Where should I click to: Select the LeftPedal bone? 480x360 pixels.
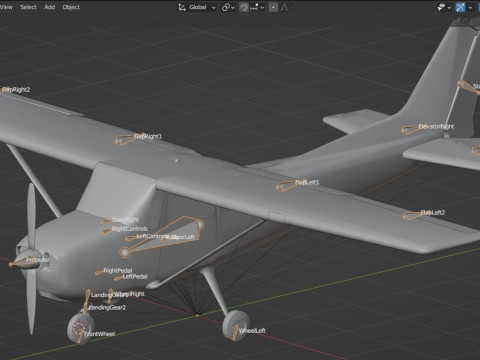tap(118, 278)
